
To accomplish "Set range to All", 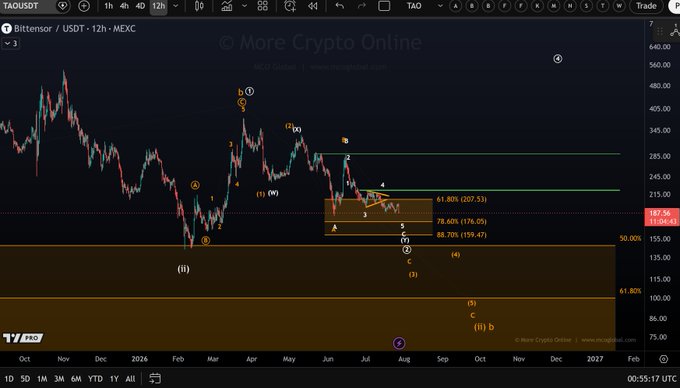I will 130,378.
